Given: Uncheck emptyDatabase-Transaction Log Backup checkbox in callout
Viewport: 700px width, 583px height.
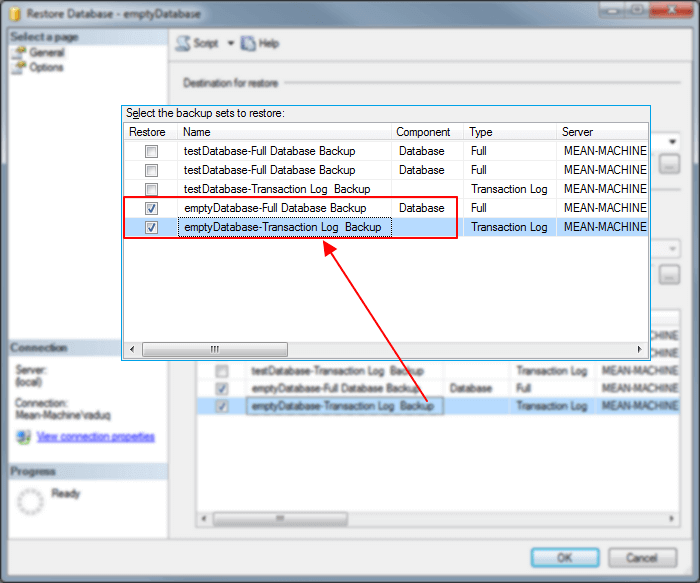Looking at the screenshot, I should point(151,228).
